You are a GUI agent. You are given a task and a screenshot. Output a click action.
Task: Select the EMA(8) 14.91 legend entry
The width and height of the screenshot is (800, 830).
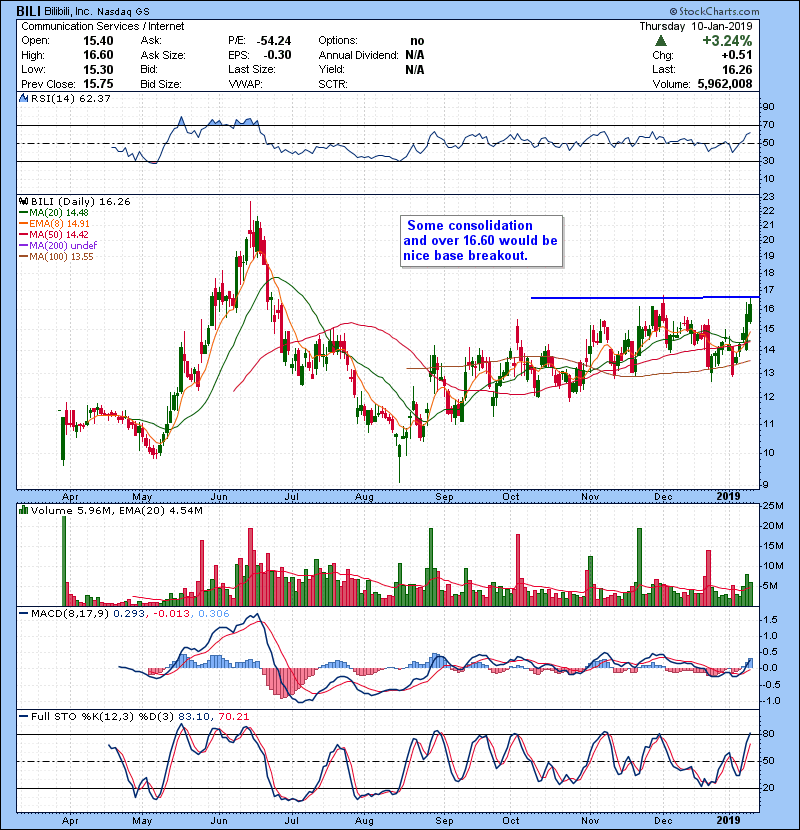tap(54, 223)
